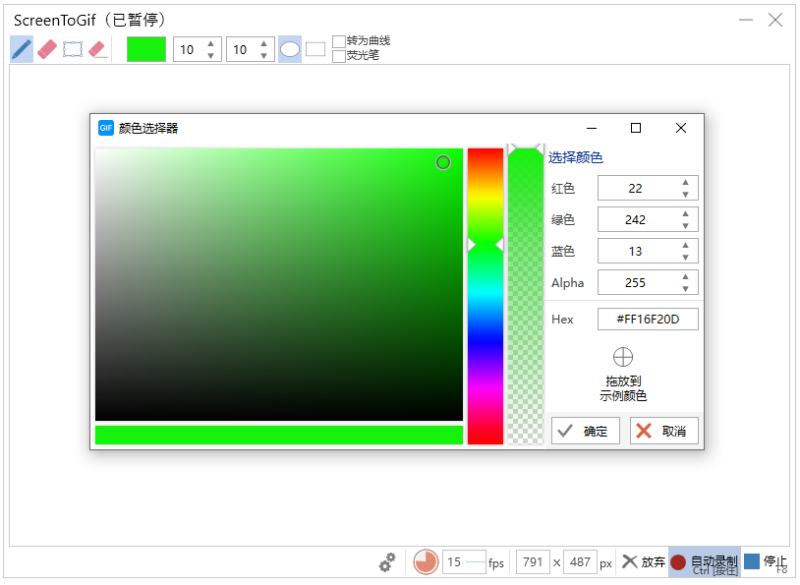800x585 pixels.
Task: Click the saturation picker circle in the color field
Action: coord(443,162)
